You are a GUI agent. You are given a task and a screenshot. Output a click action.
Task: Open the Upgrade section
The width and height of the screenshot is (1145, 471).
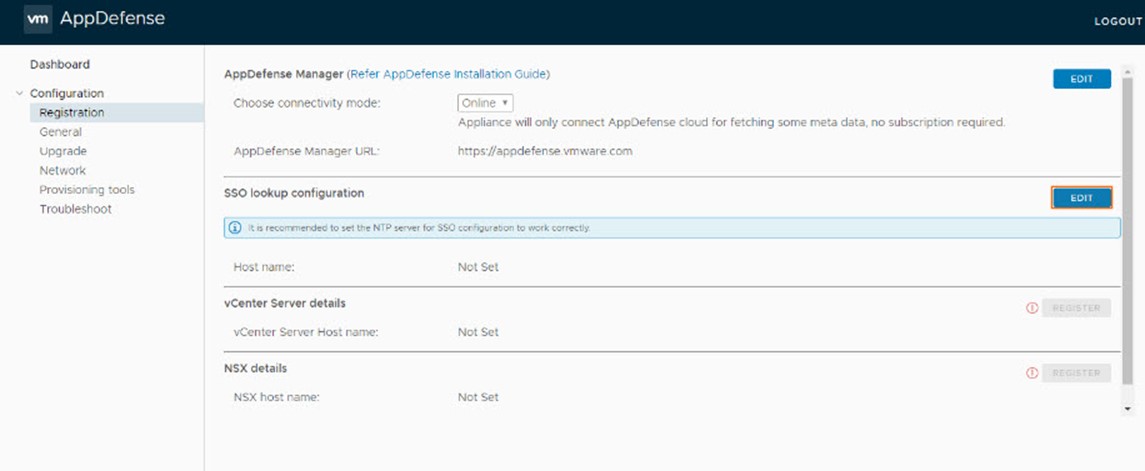pos(63,151)
